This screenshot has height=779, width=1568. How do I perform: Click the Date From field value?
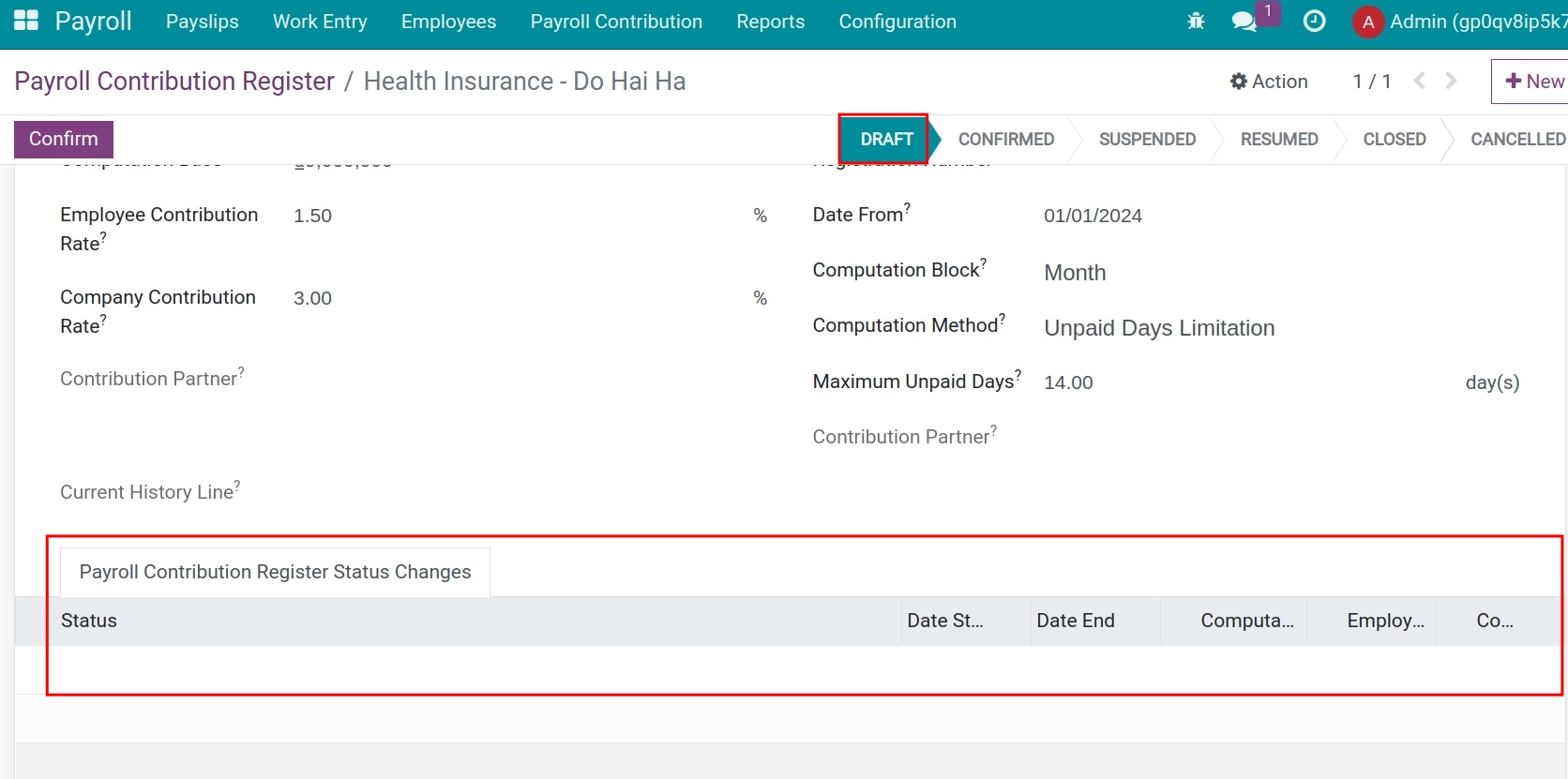1093,217
